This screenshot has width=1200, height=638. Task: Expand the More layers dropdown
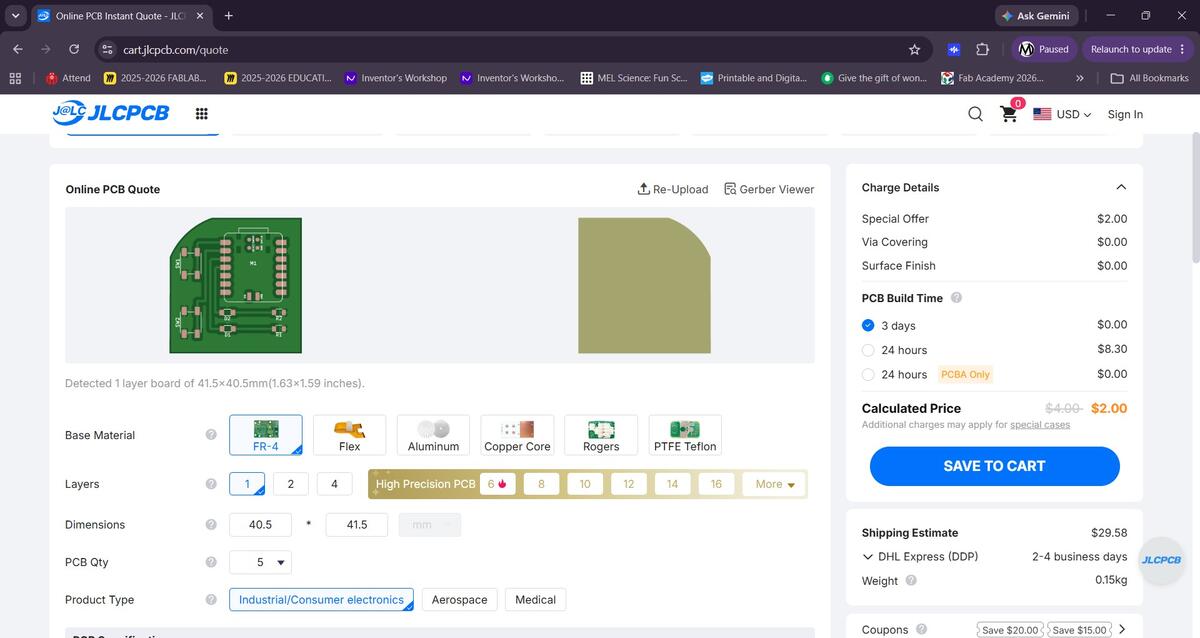(774, 484)
